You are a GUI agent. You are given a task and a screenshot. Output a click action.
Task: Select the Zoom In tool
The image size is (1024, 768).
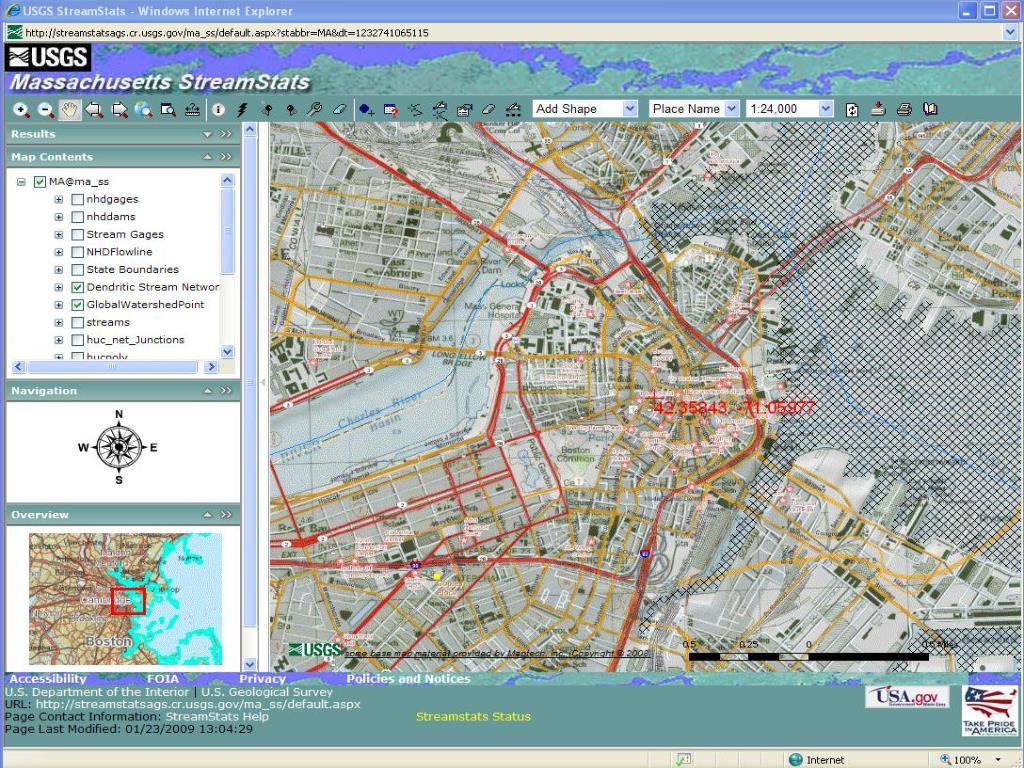pyautogui.click(x=22, y=110)
